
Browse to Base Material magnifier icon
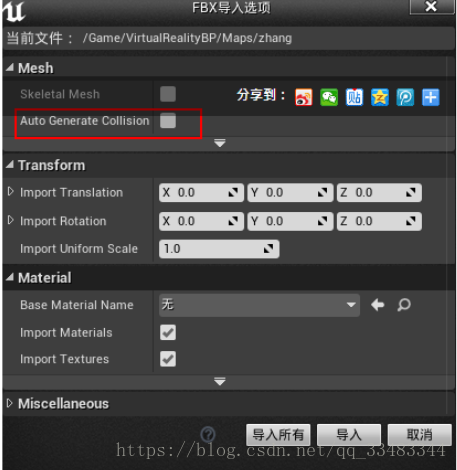[404, 305]
